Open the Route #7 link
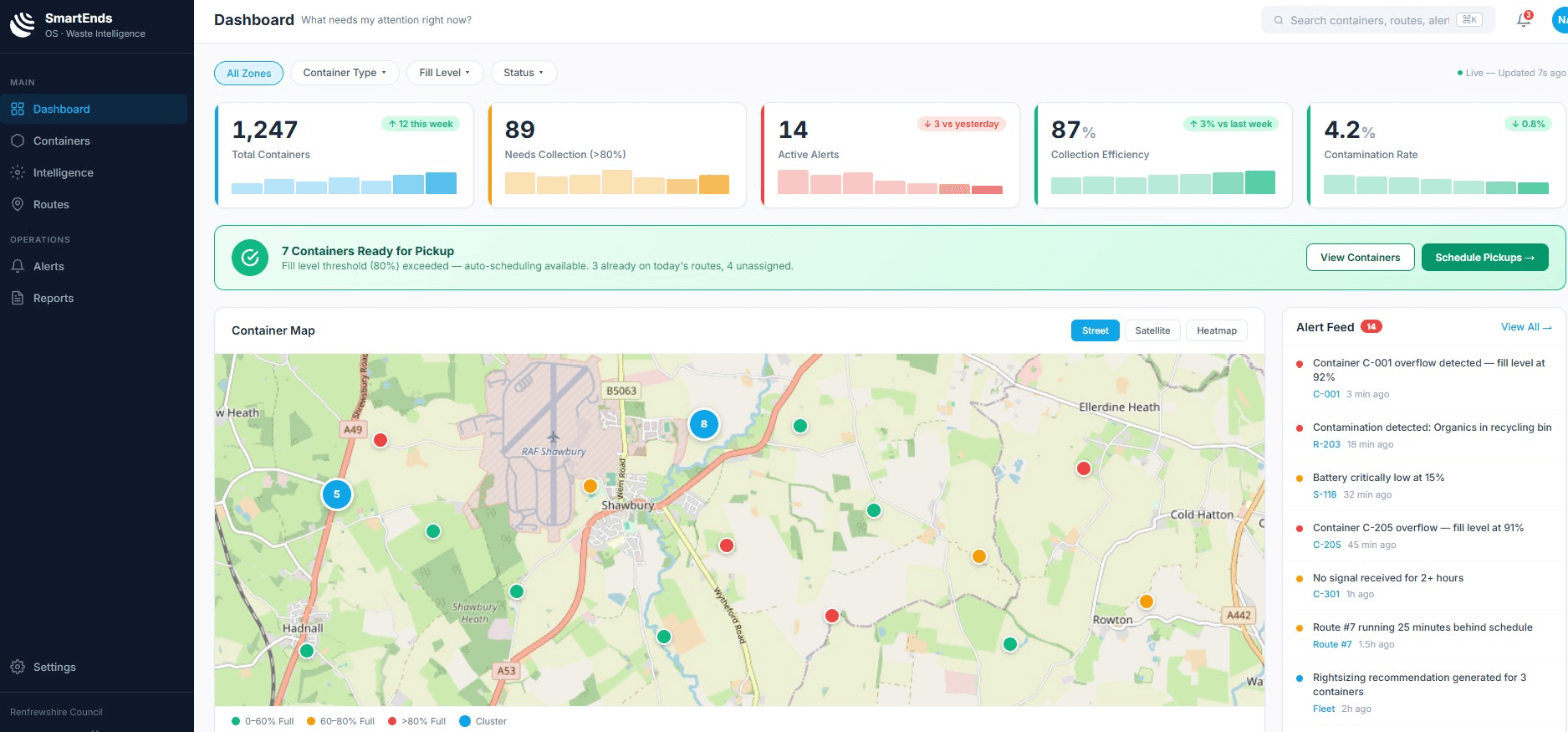The height and width of the screenshot is (732, 1568). (x=1332, y=644)
